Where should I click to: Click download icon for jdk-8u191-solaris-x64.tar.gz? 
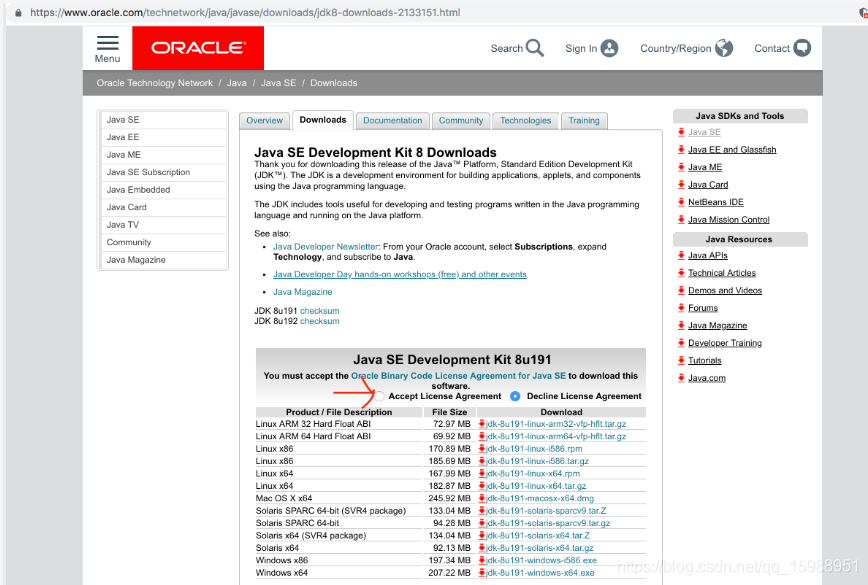[x=482, y=548]
